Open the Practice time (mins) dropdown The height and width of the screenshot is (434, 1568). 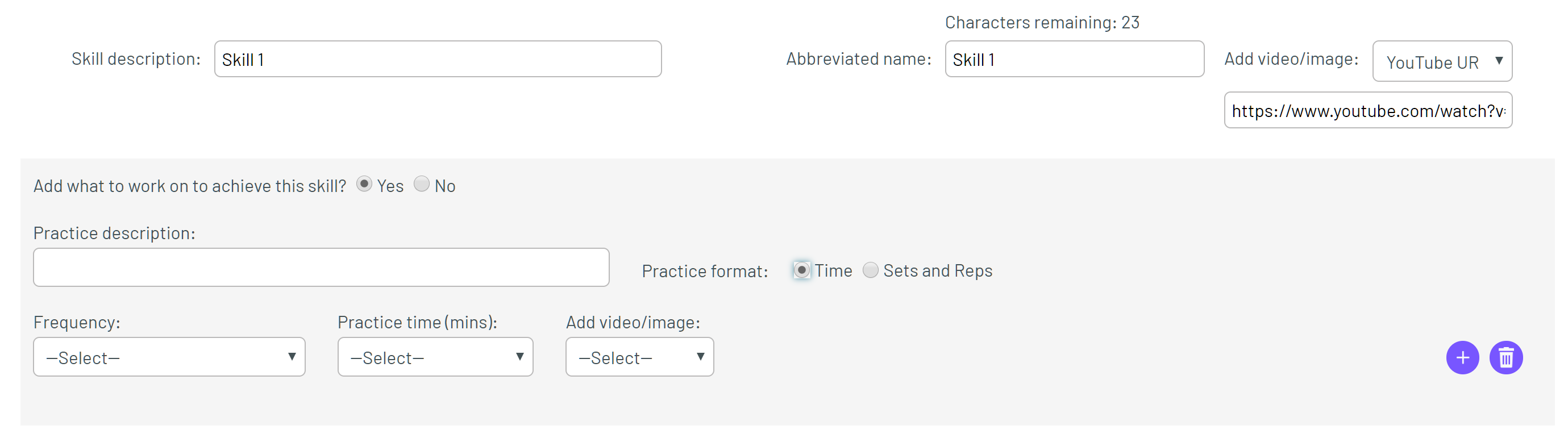click(435, 357)
